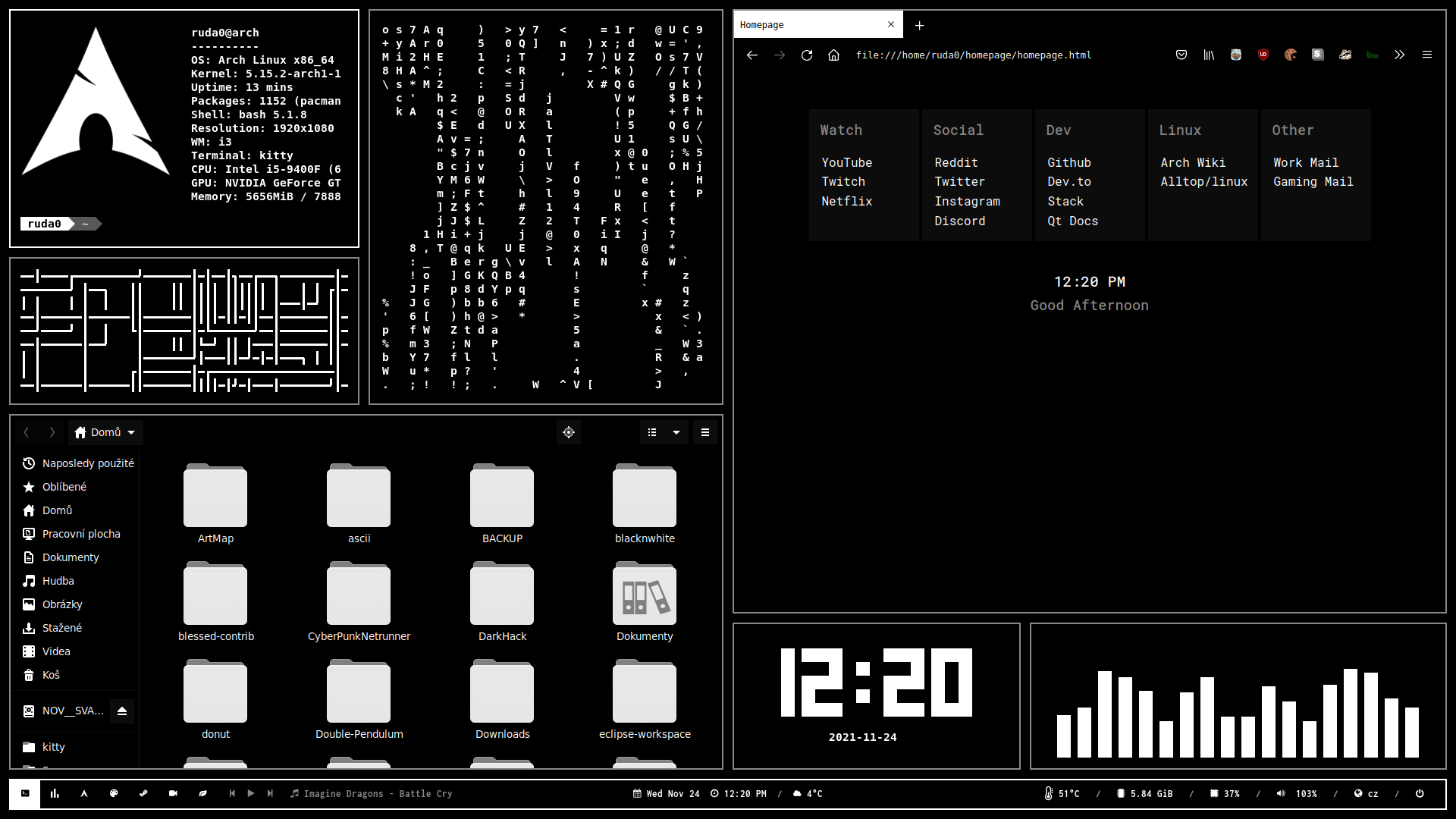
Task: Reload the homepage in the browser
Action: point(807,55)
